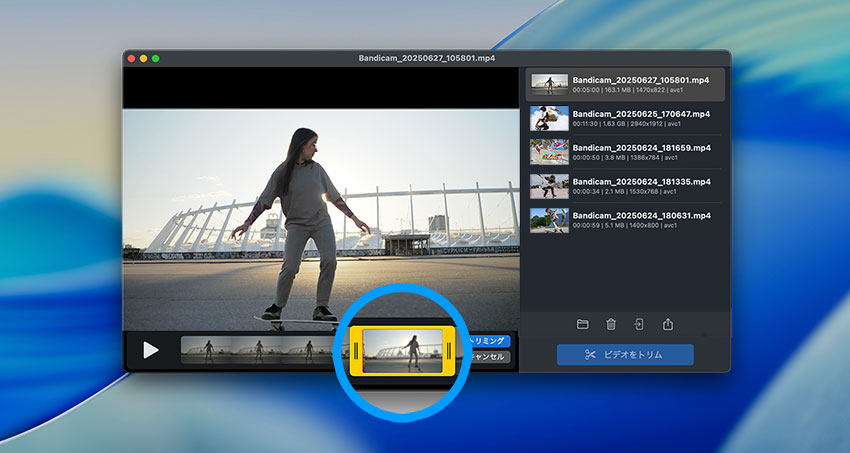Click the left yellow trim handle
This screenshot has width=850, height=453.
pyautogui.click(x=356, y=350)
